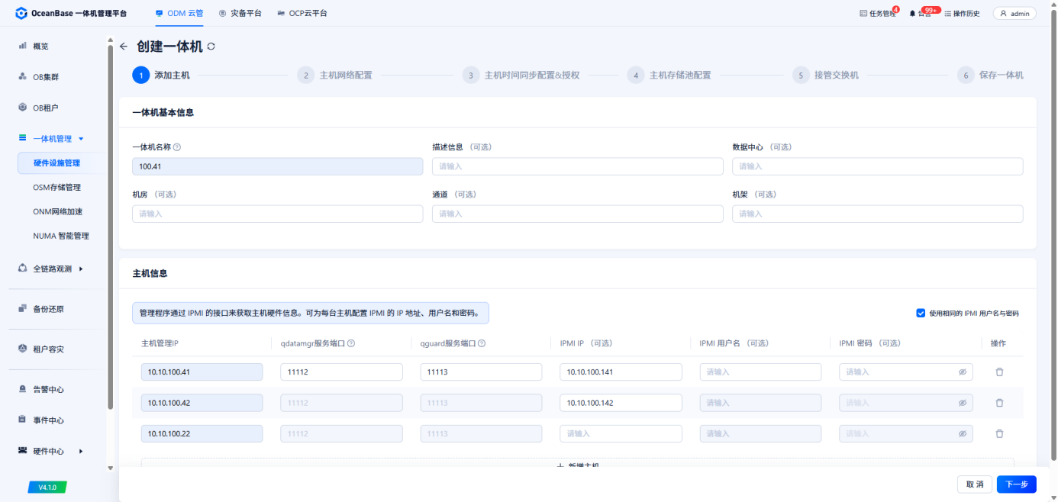Toggle password visibility for host 10.10.100.41
This screenshot has width=1058, height=502.
963,372
